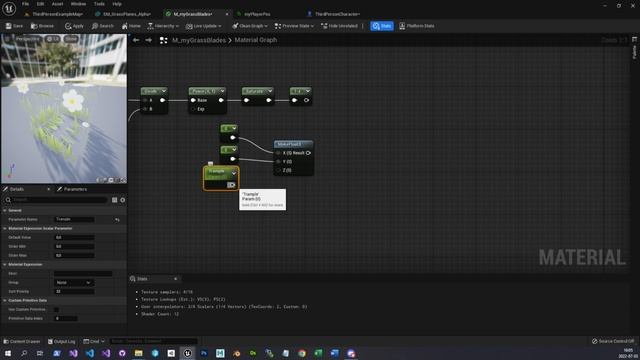Click the Platform Stats button

click(417, 26)
